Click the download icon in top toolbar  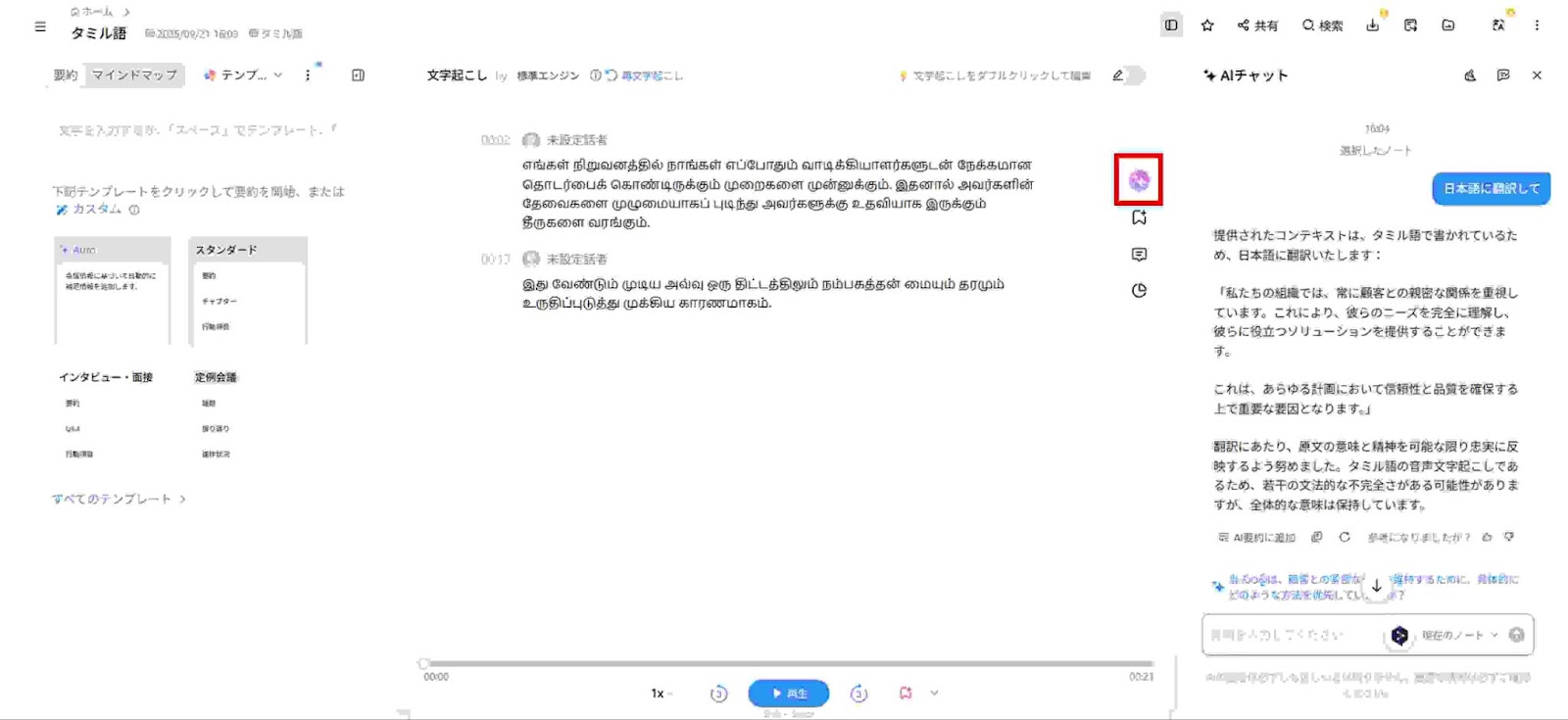(x=1372, y=25)
